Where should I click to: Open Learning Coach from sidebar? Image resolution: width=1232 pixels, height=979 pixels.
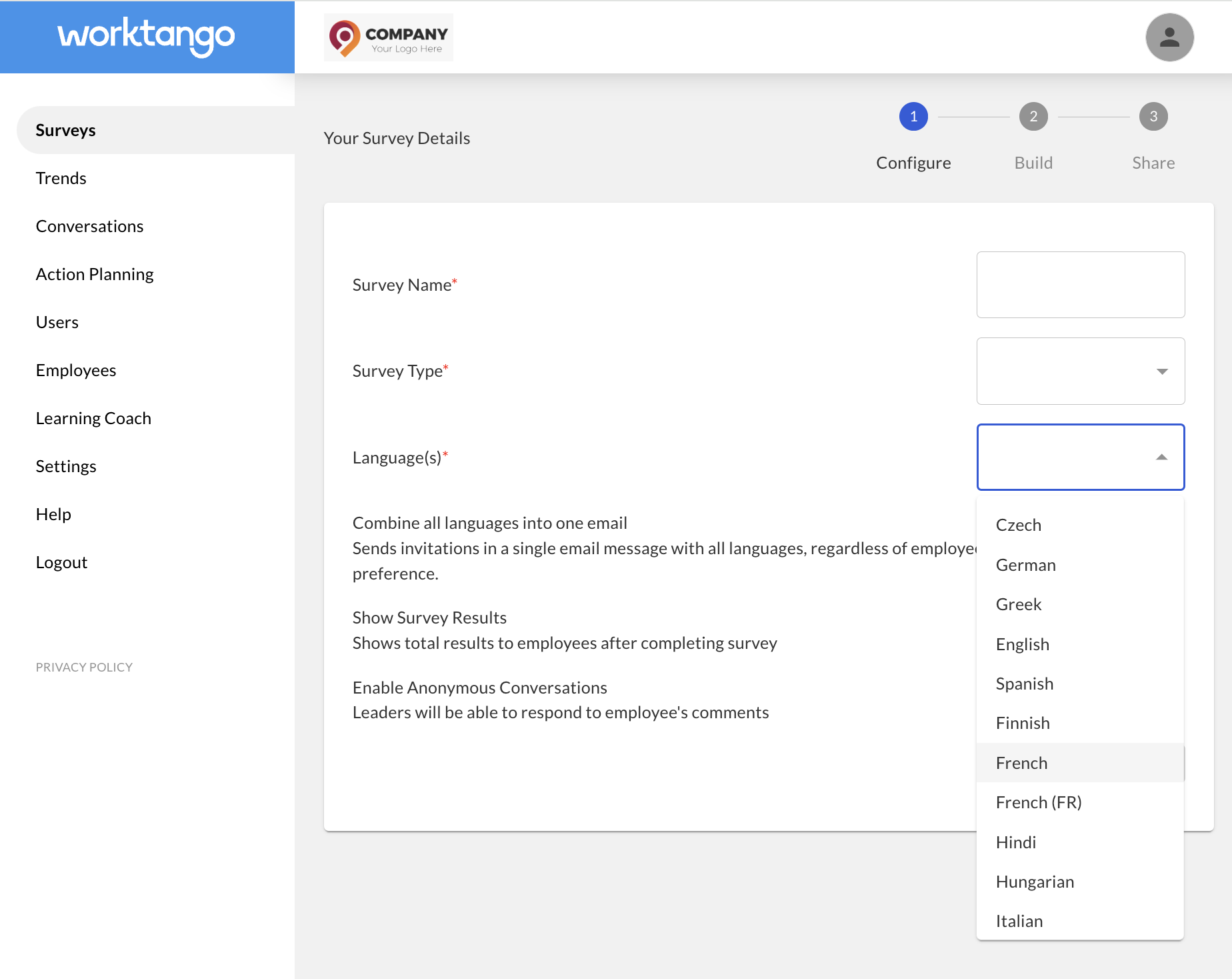(x=93, y=418)
